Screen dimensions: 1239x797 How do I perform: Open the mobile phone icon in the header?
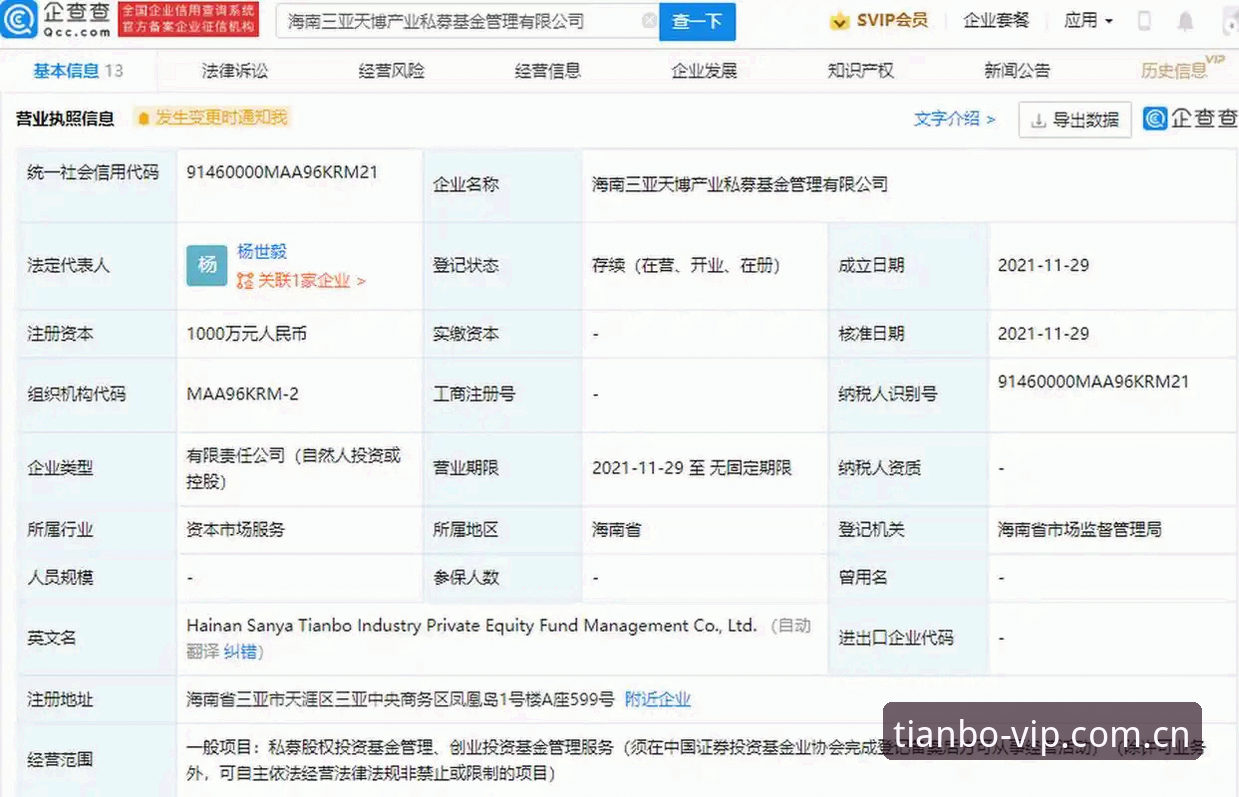tap(1145, 21)
